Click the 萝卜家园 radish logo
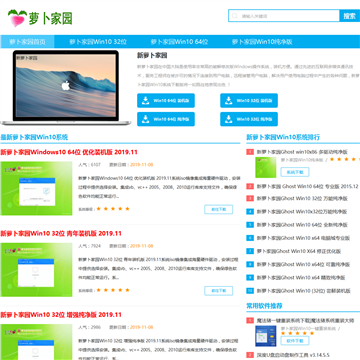 pos(40,18)
